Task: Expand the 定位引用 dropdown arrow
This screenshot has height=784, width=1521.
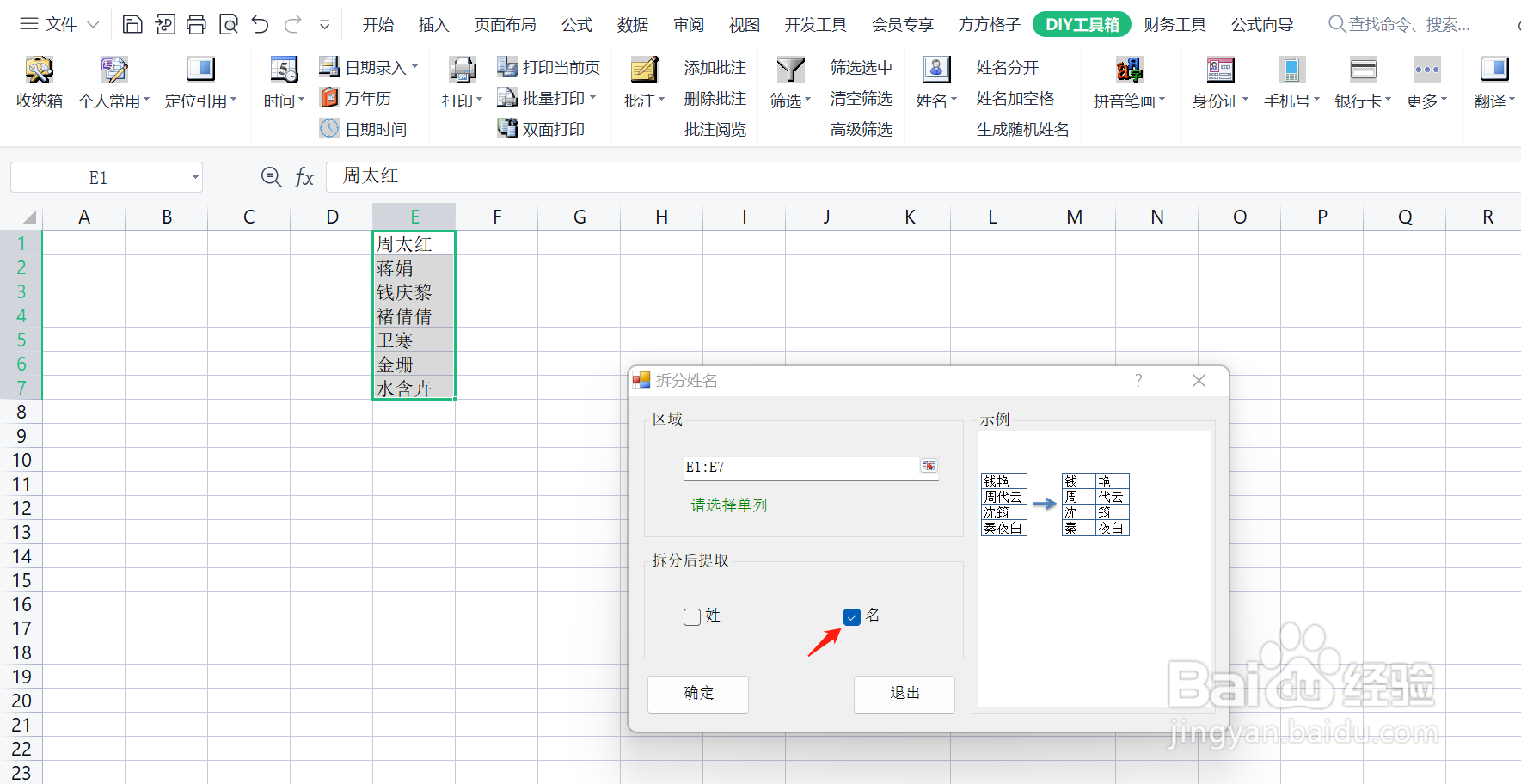Action: [233, 100]
